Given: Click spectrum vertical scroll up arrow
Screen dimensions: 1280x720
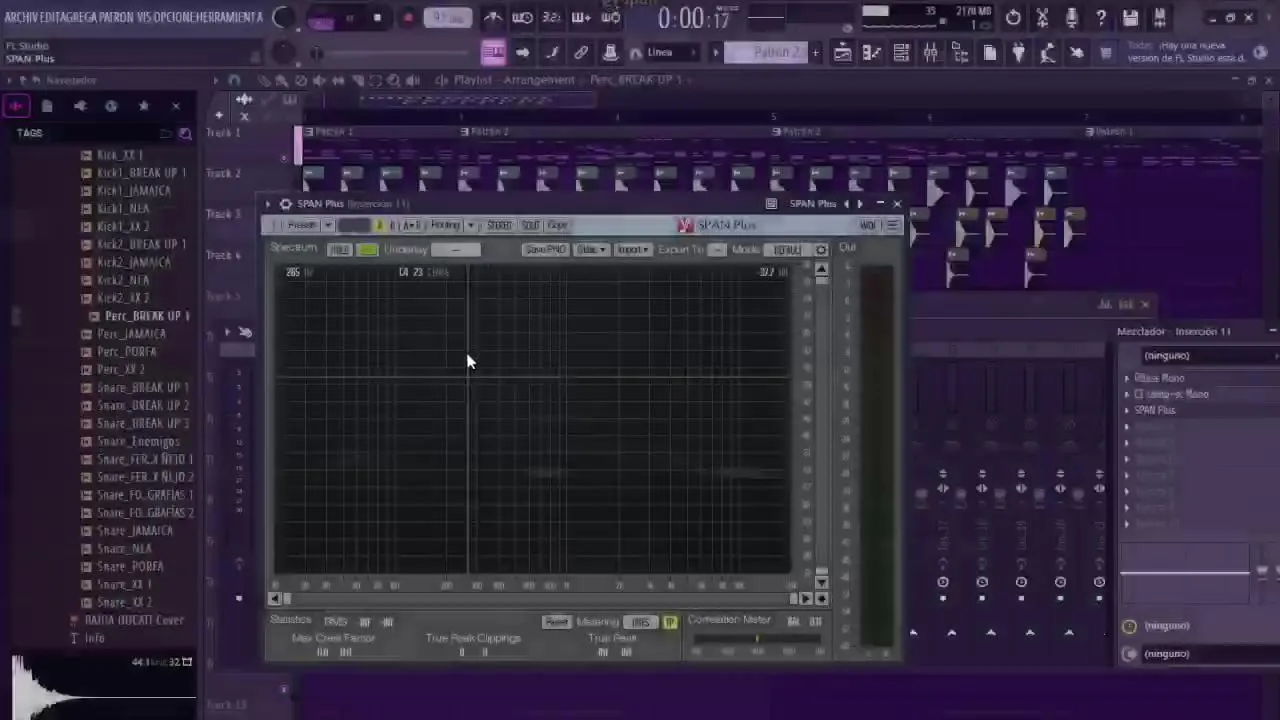Looking at the screenshot, I should [x=821, y=270].
